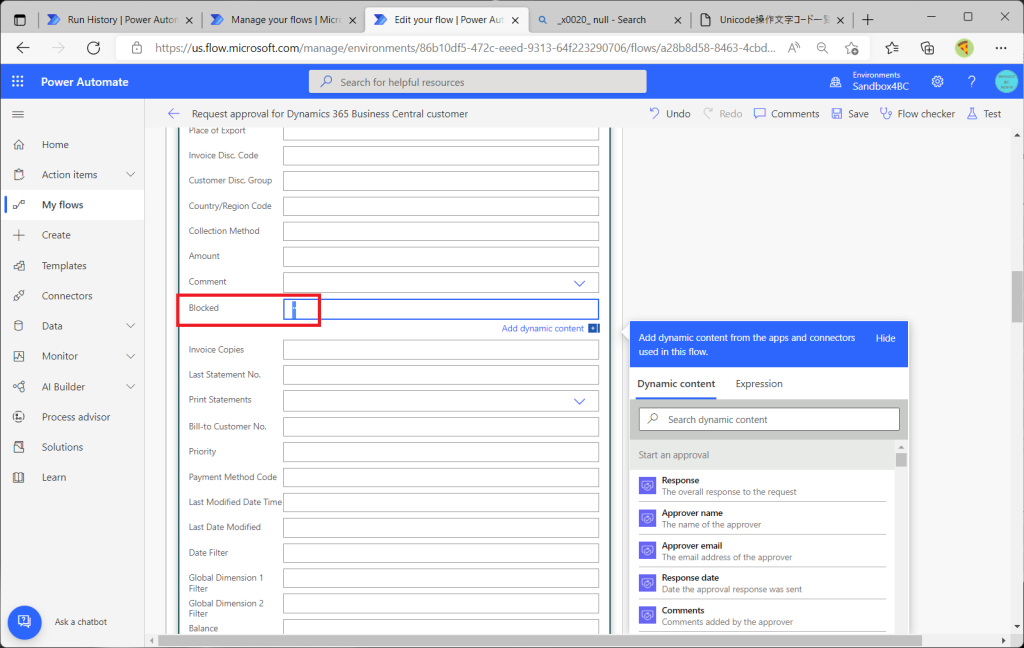Save the flow
Image resolution: width=1024 pixels, height=648 pixels.
850,114
